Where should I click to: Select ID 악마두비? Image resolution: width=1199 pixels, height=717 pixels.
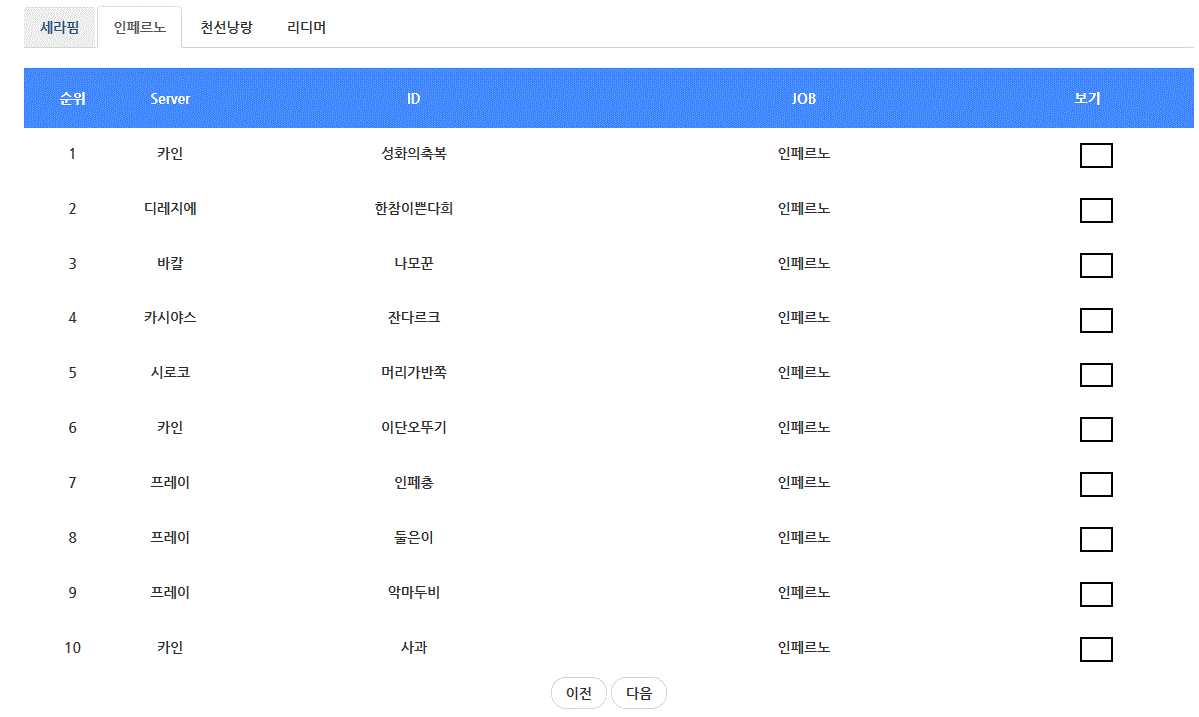pos(414,592)
